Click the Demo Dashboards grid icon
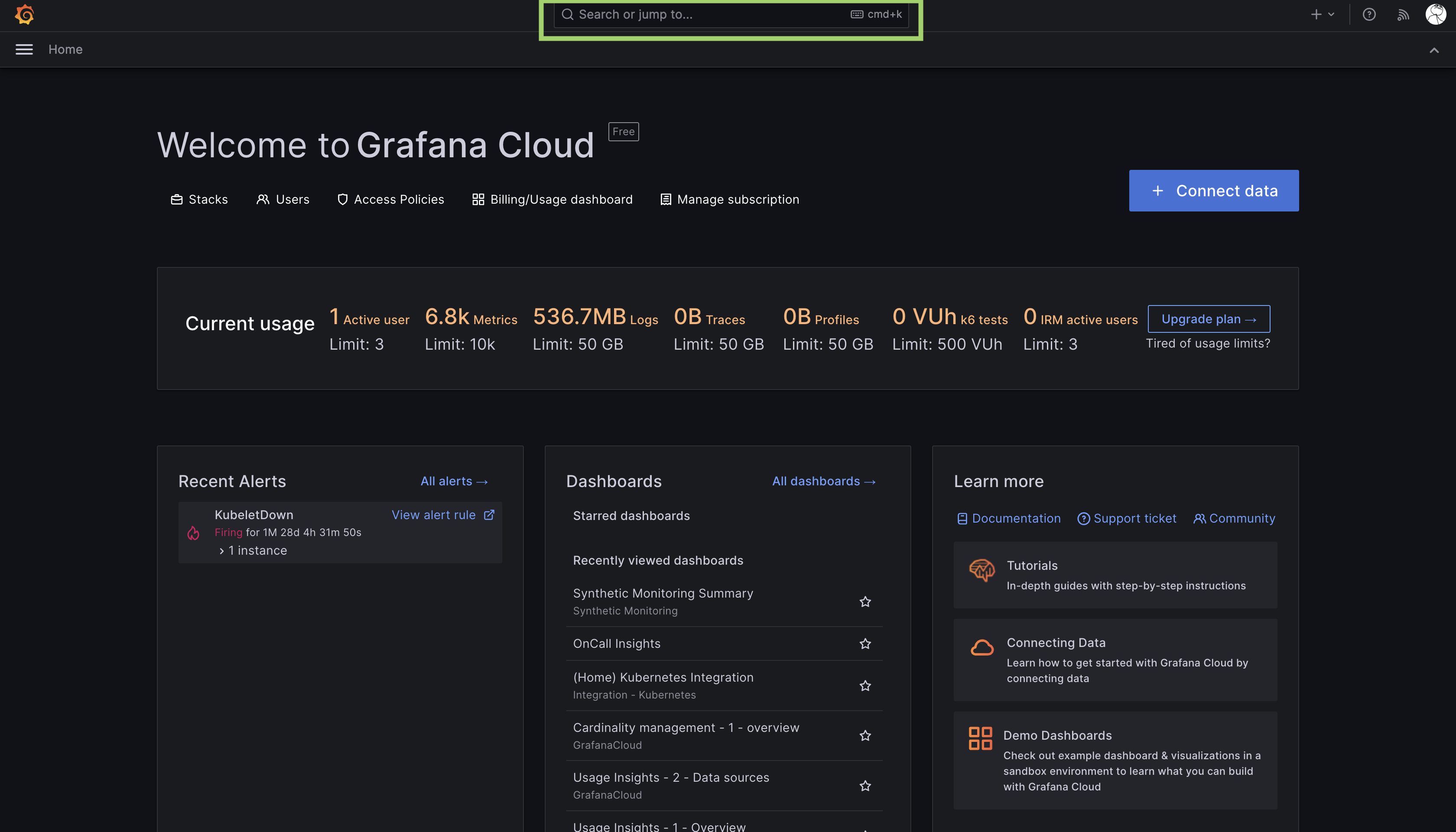This screenshot has height=832, width=1456. pos(980,738)
